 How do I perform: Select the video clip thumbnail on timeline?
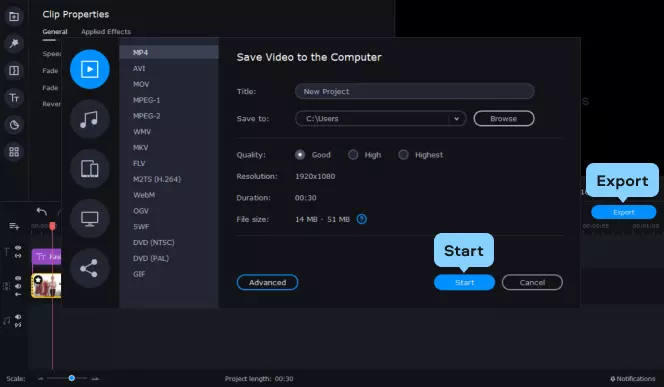tap(47, 285)
